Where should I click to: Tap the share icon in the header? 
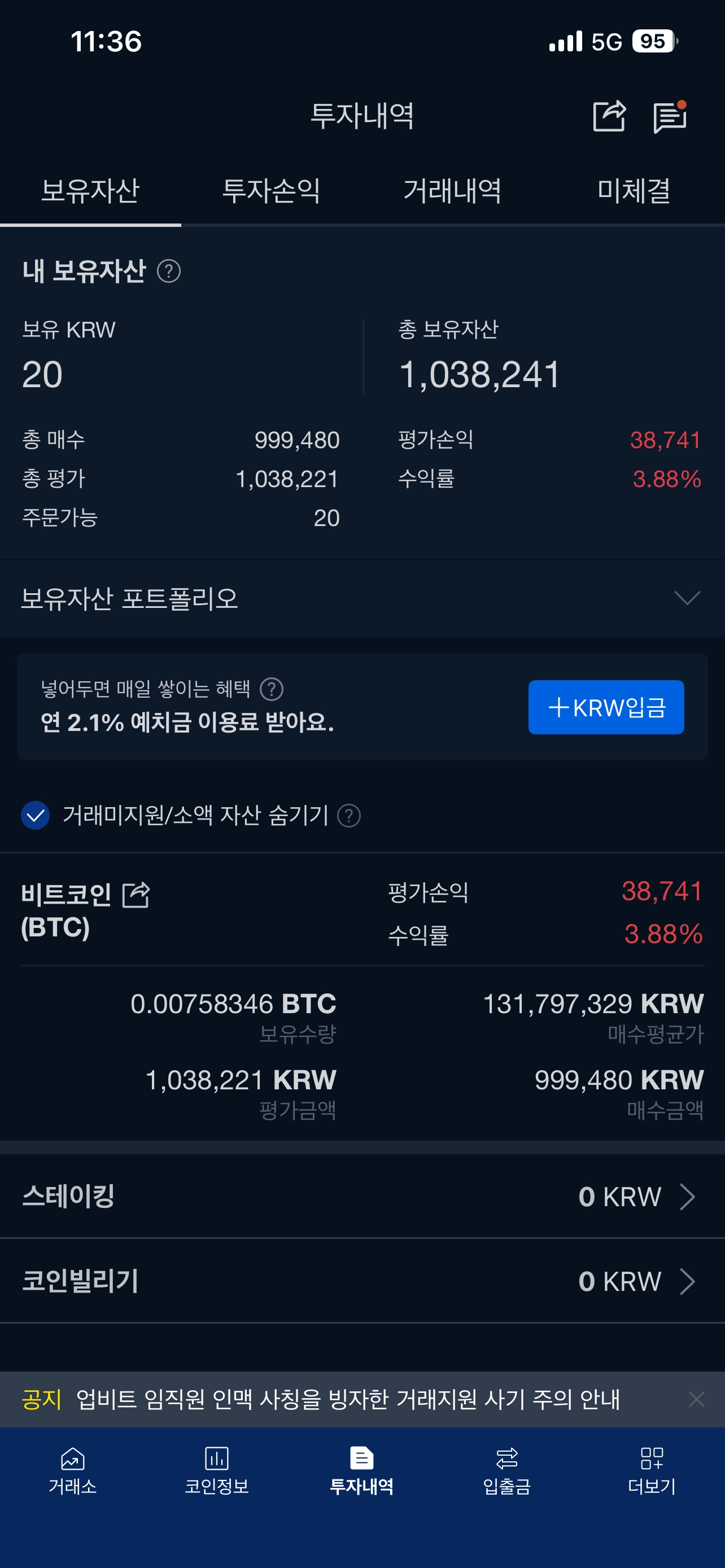(x=609, y=116)
